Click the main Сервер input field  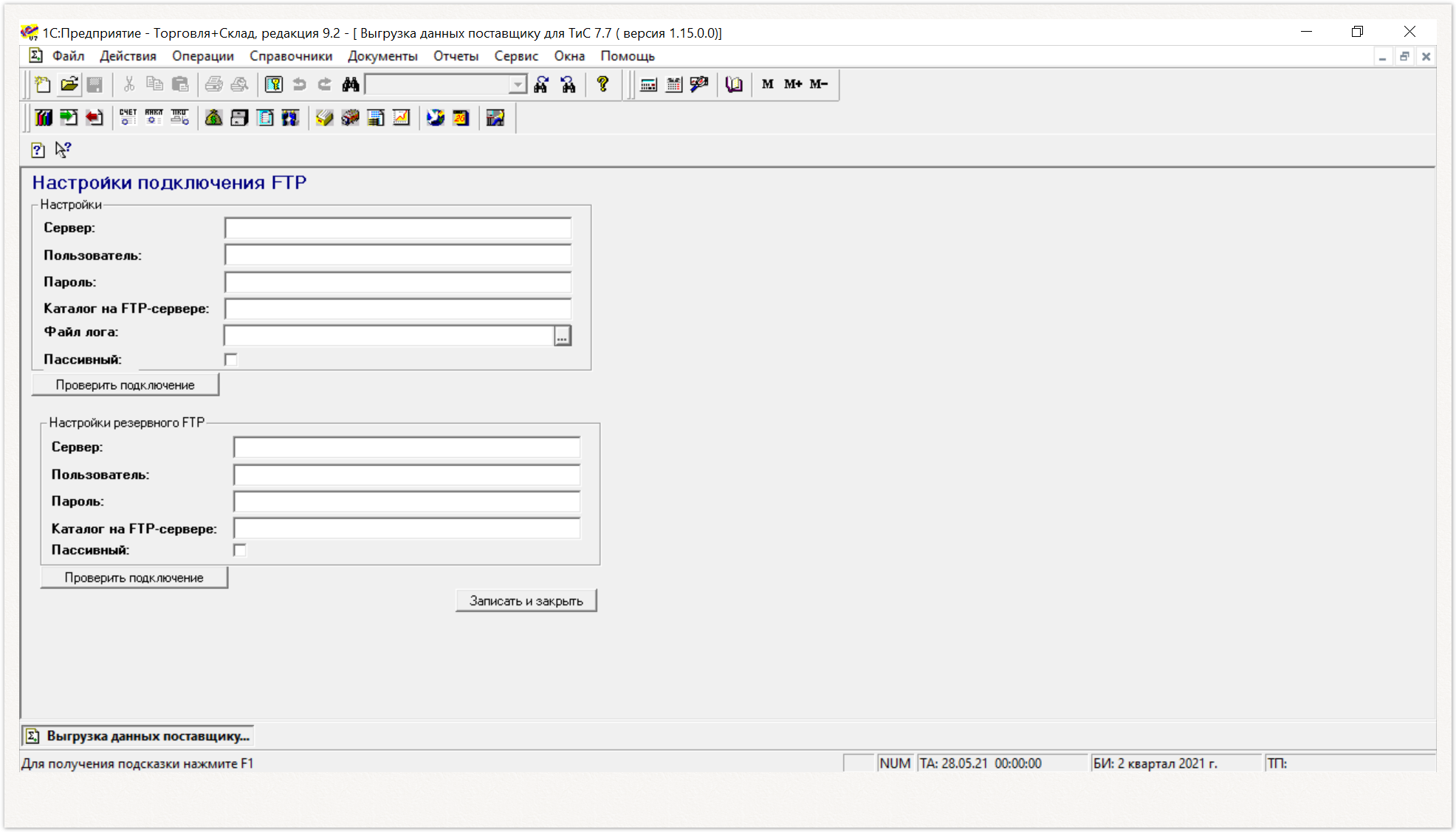(398, 228)
